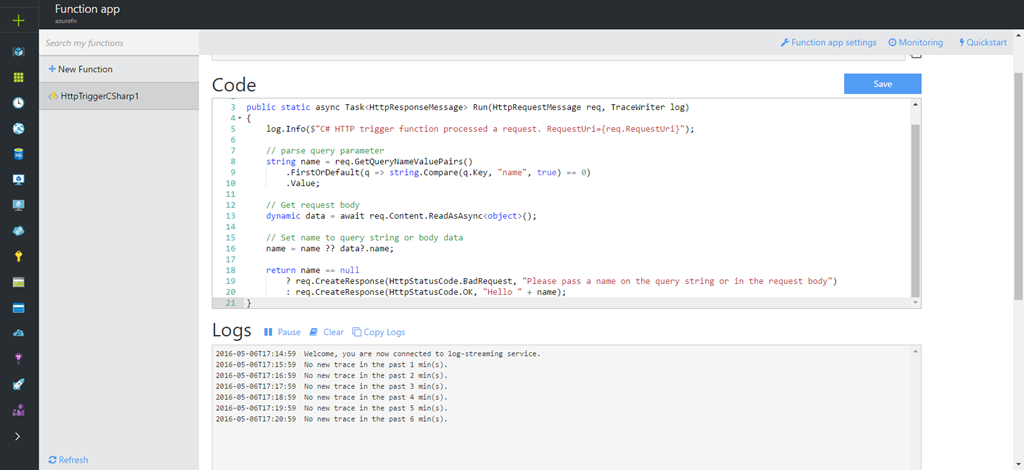Viewport: 1024px width, 470px height.
Task: Open Function app settings
Action: pos(829,42)
